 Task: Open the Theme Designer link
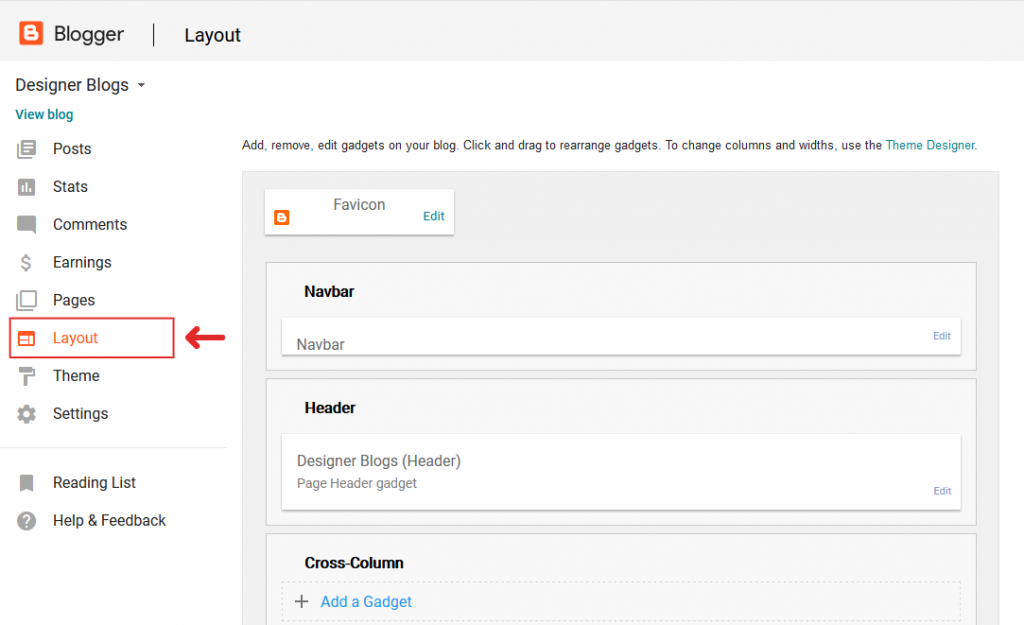pyautogui.click(x=930, y=144)
